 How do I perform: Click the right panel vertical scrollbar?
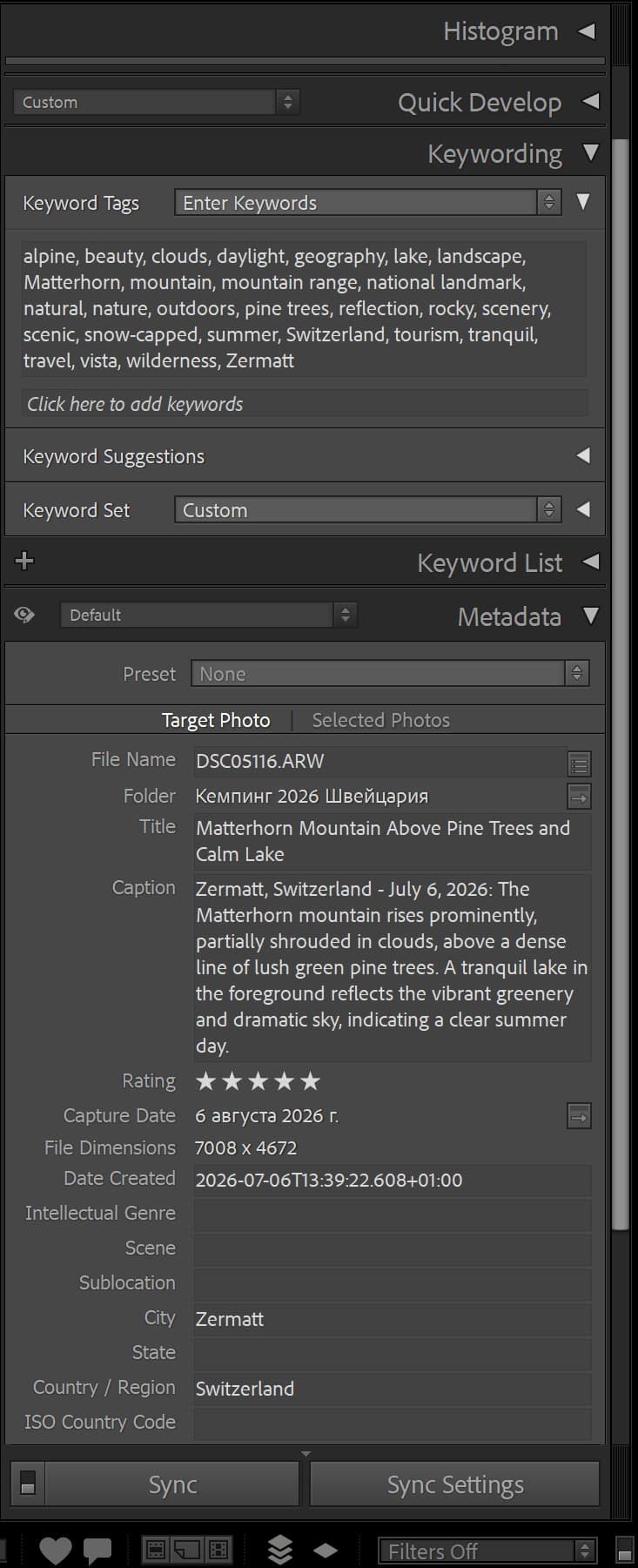point(620,683)
